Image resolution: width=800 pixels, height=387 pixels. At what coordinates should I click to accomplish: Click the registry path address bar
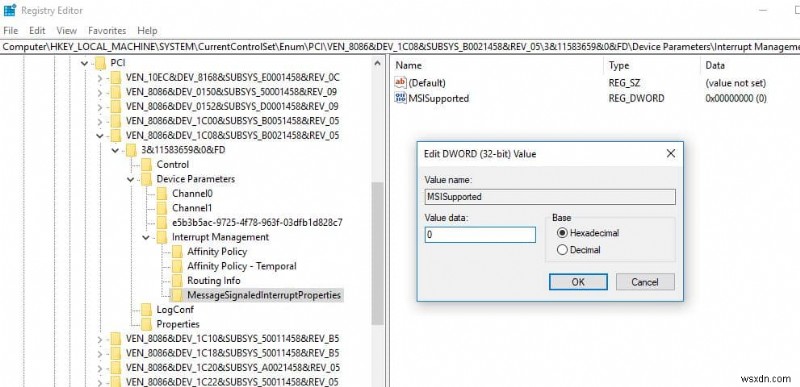pyautogui.click(x=400, y=47)
